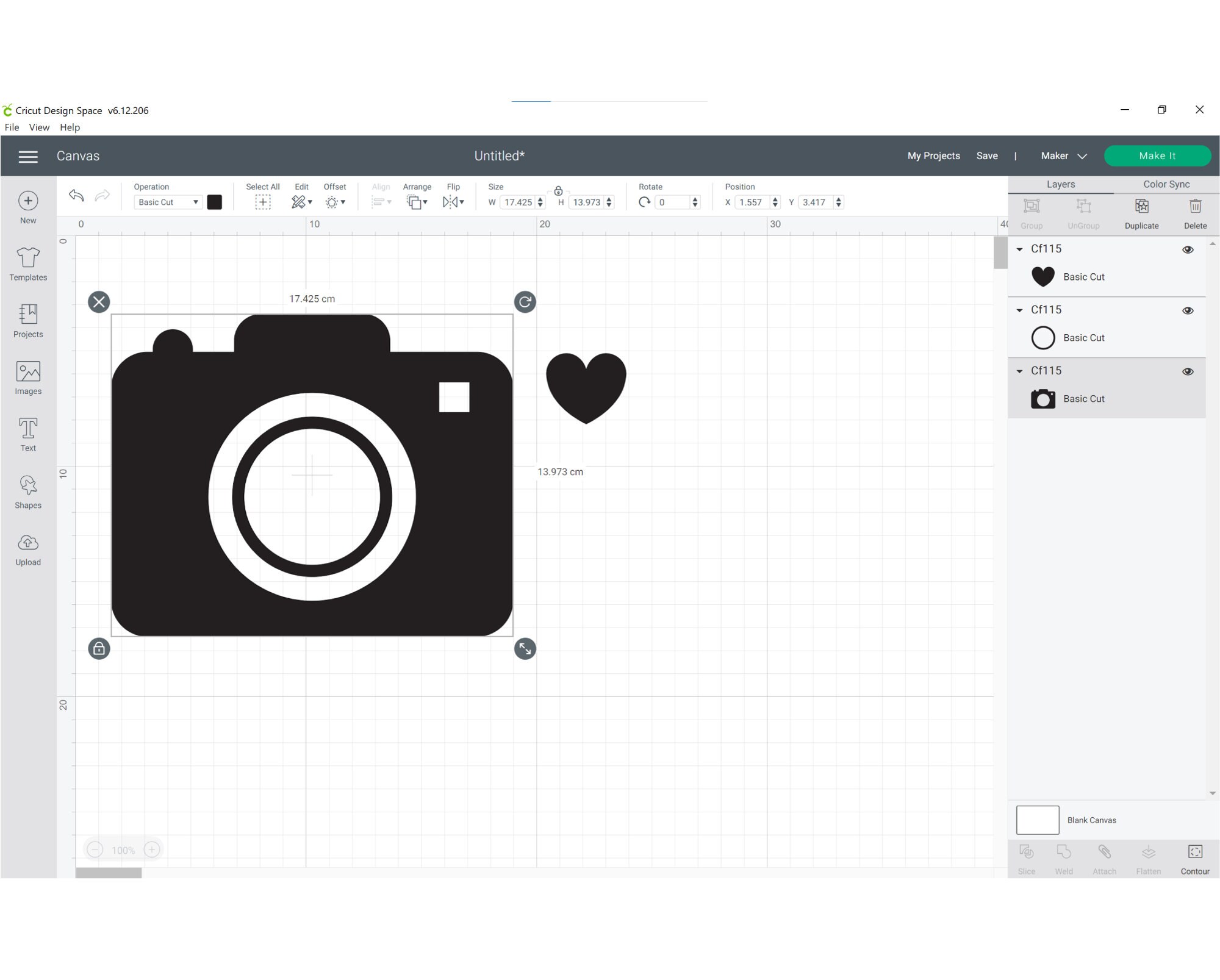Open the Upload panel
This screenshot has width=1220, height=980.
tap(28, 548)
